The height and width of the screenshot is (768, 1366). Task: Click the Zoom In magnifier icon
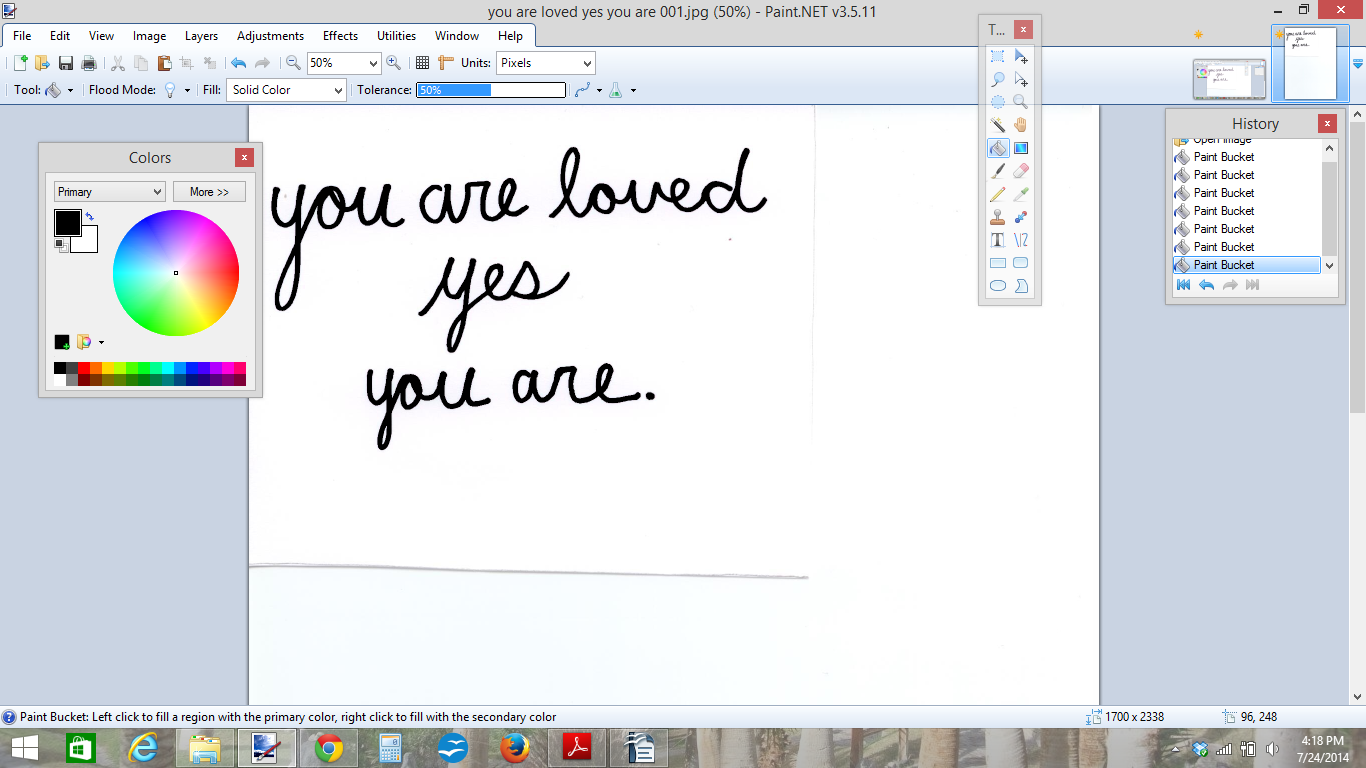pos(394,63)
